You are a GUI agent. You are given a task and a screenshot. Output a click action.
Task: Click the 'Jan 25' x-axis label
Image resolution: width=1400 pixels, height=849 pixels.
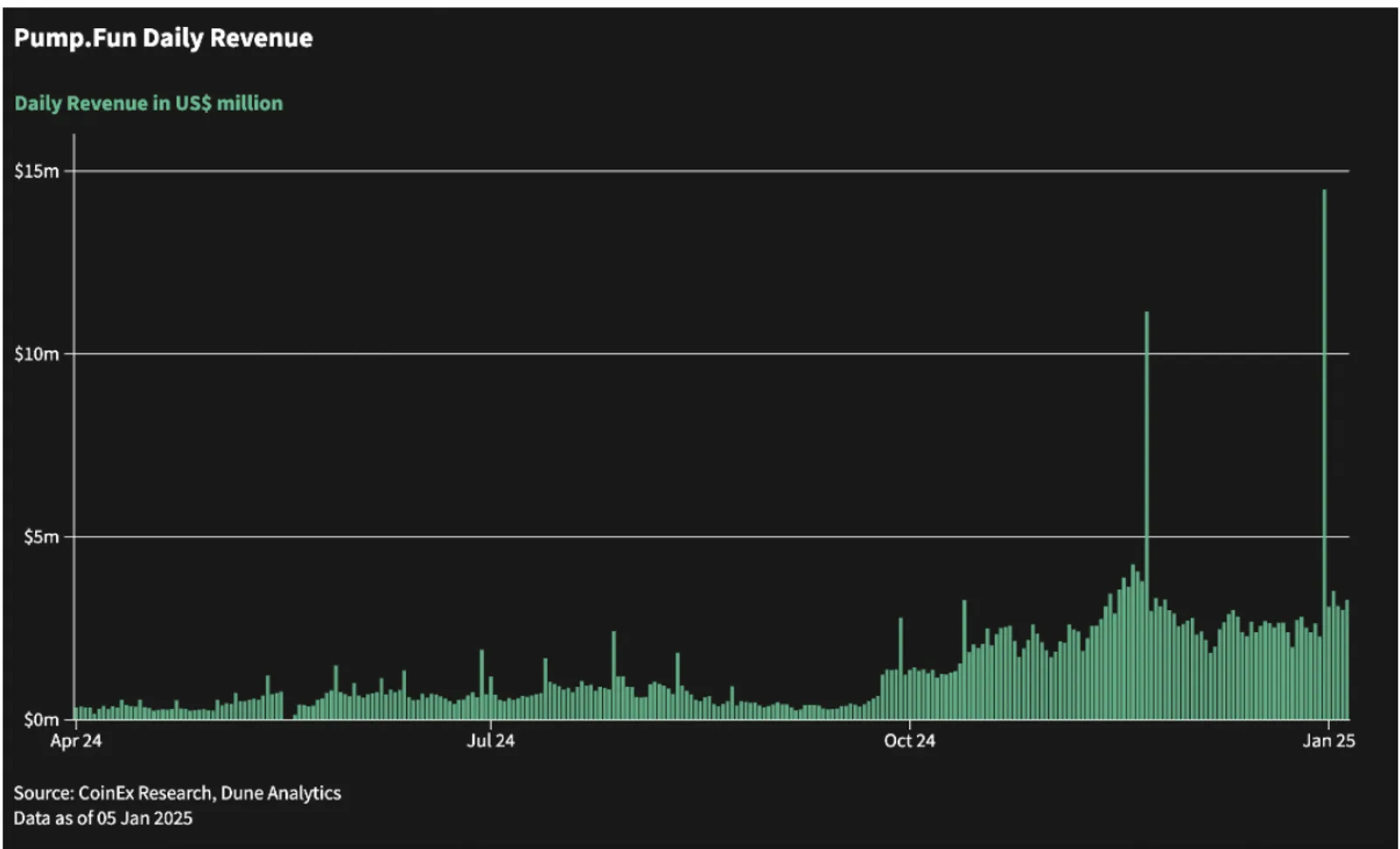[x=1329, y=740]
